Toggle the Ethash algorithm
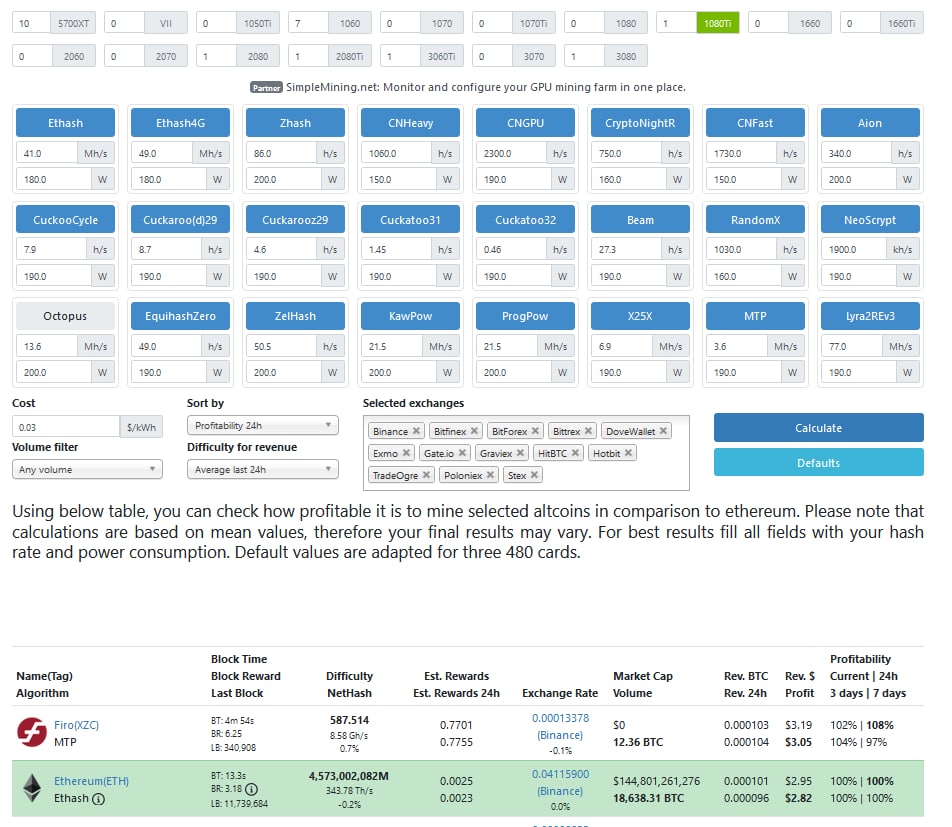The image size is (952, 827). click(x=65, y=123)
